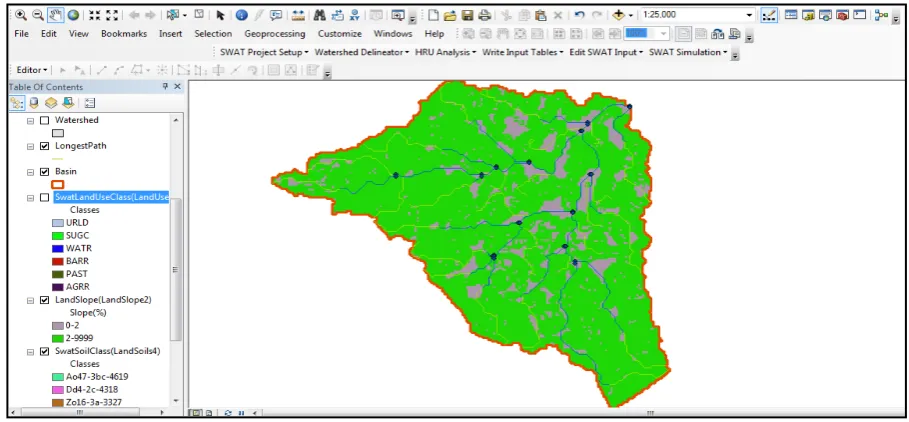909x422 pixels.
Task: Close the Table Of Contents panel
Action: point(177,86)
